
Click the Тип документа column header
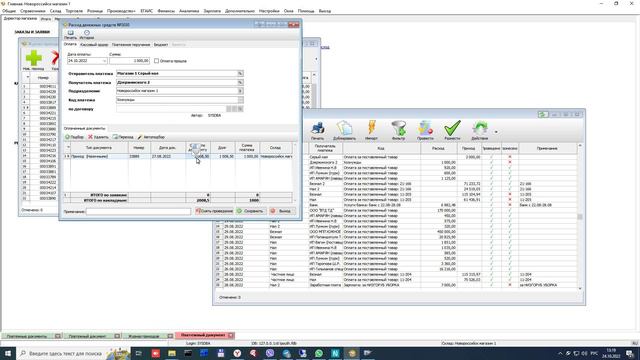[x=99, y=148]
